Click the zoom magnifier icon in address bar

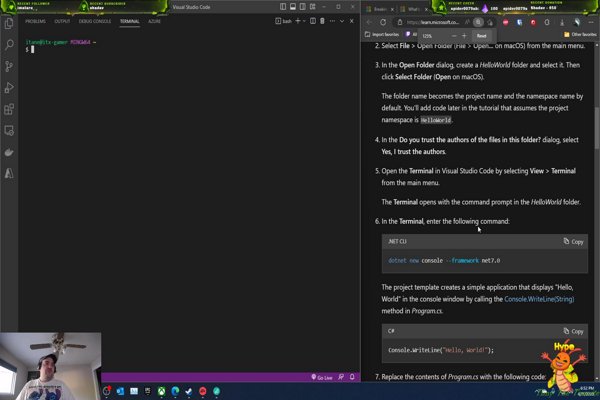[478, 22]
